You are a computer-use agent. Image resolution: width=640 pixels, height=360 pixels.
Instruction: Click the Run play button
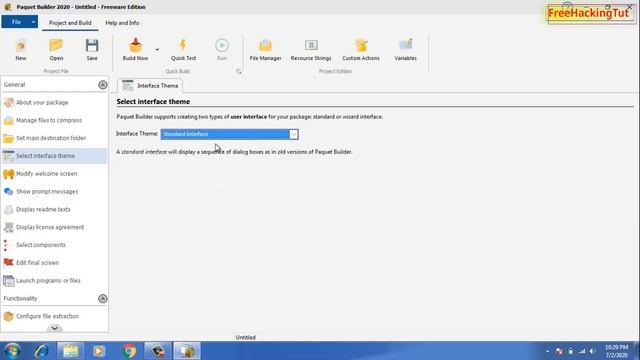click(x=222, y=49)
